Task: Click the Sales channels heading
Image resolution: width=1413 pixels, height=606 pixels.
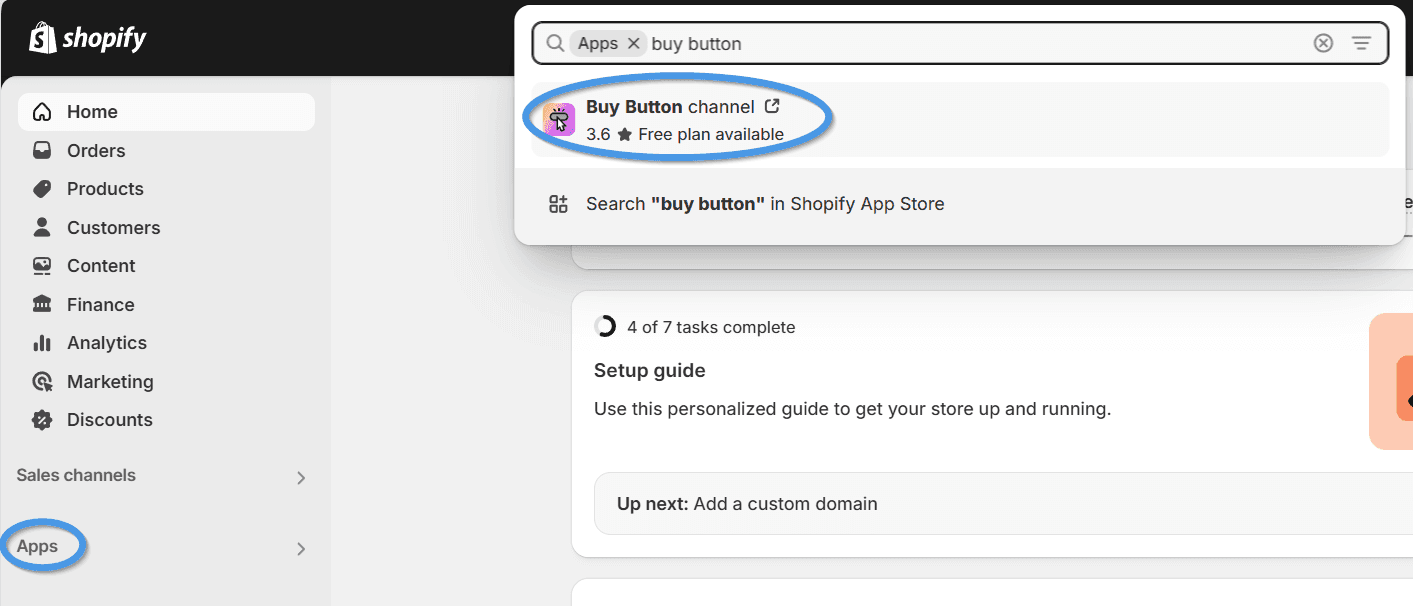Action: tap(76, 476)
